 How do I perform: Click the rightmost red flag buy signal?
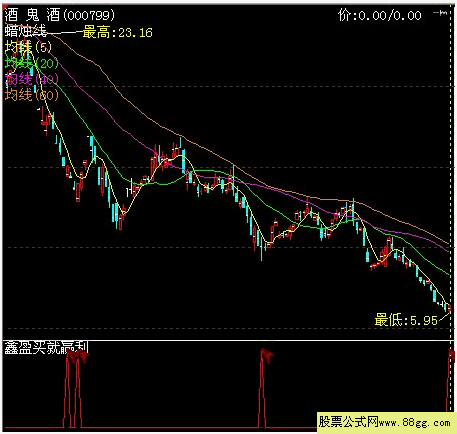451,355
